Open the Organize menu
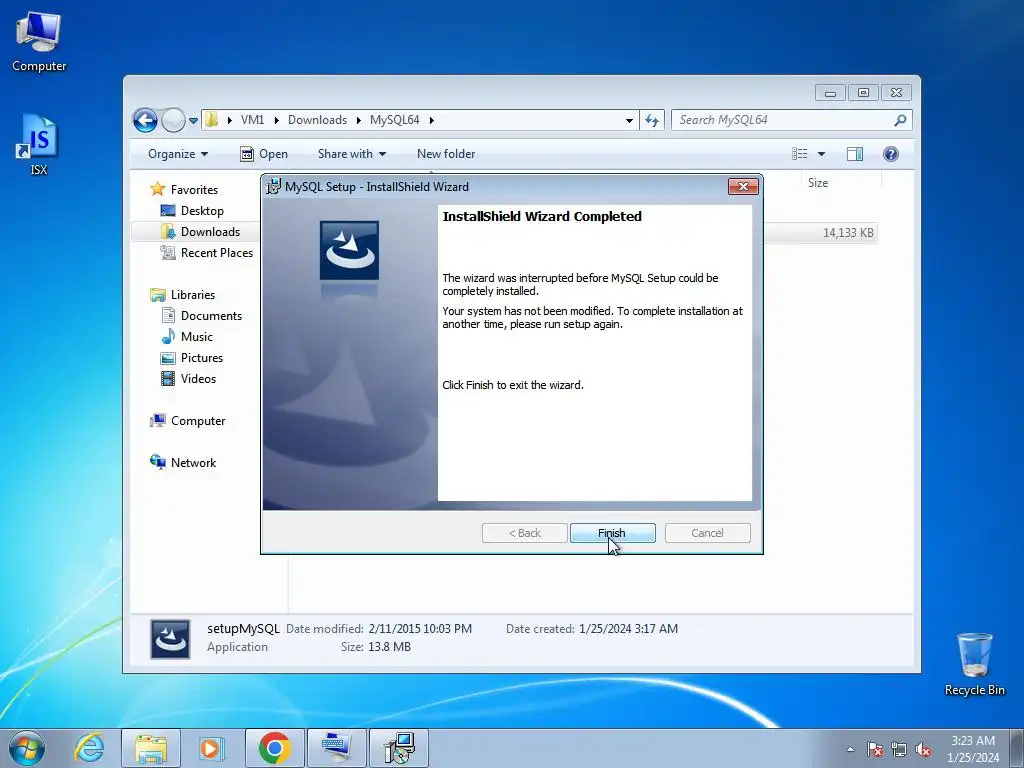The width and height of the screenshot is (1024, 768). (178, 154)
